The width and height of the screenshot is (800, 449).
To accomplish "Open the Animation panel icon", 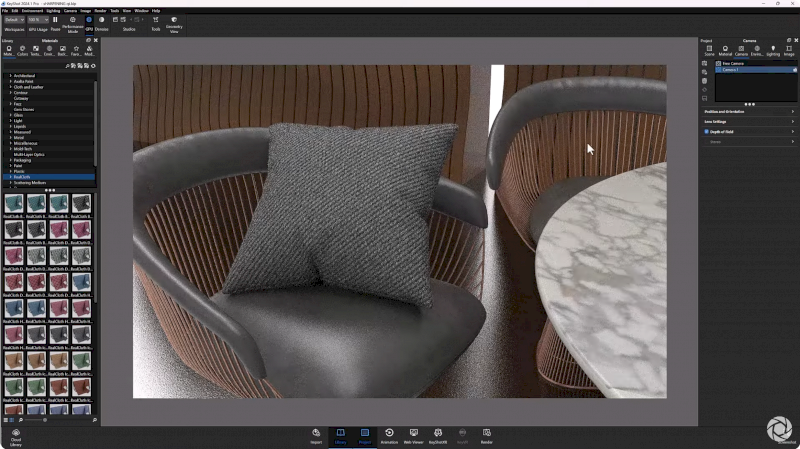I will pos(389,432).
